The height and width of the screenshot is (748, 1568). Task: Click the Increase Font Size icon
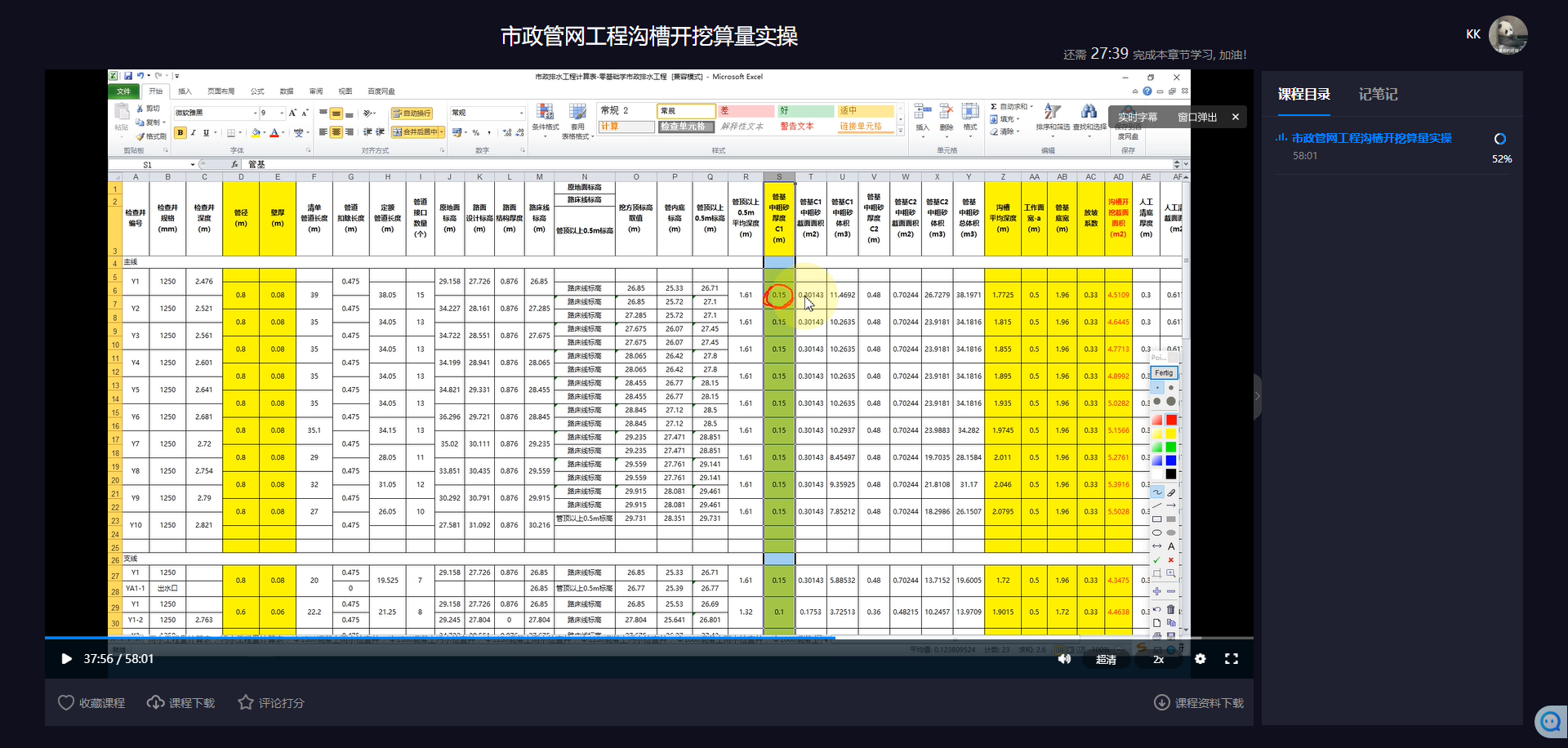pyautogui.click(x=292, y=113)
